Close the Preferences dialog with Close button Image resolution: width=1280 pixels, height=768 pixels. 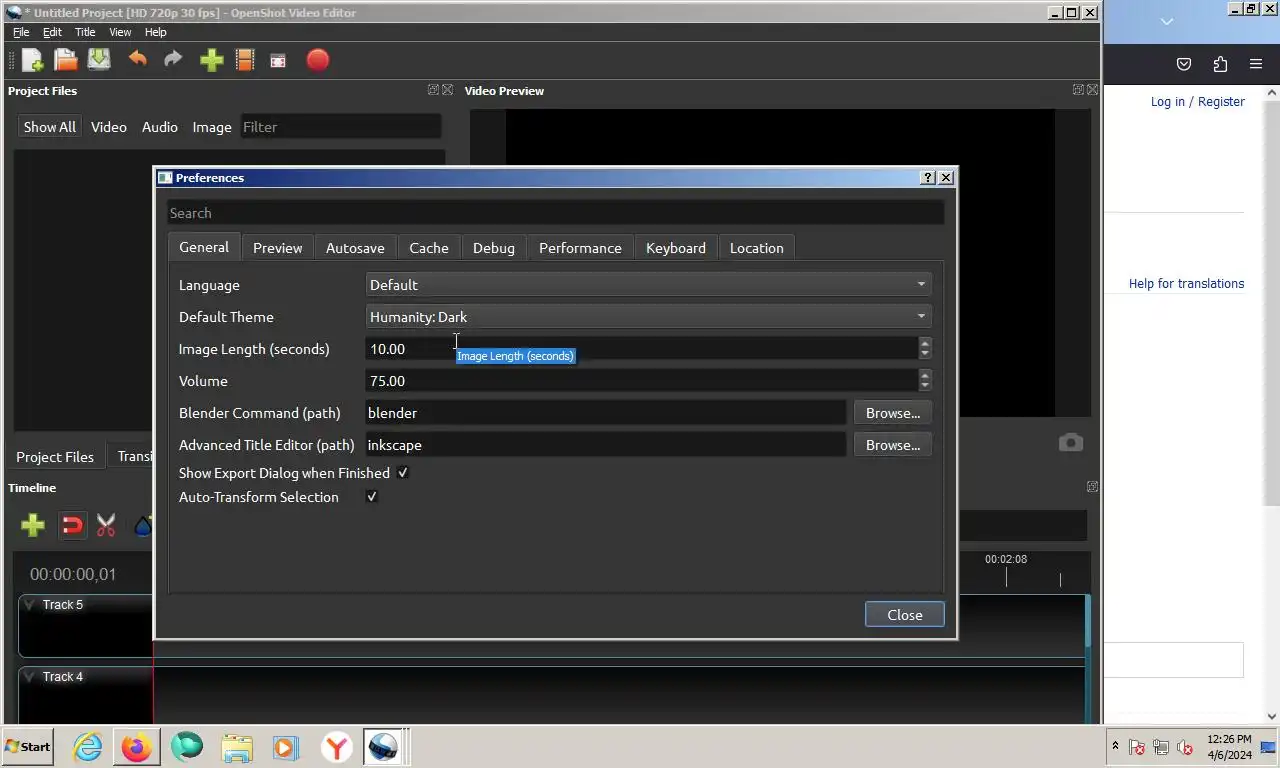coord(905,615)
